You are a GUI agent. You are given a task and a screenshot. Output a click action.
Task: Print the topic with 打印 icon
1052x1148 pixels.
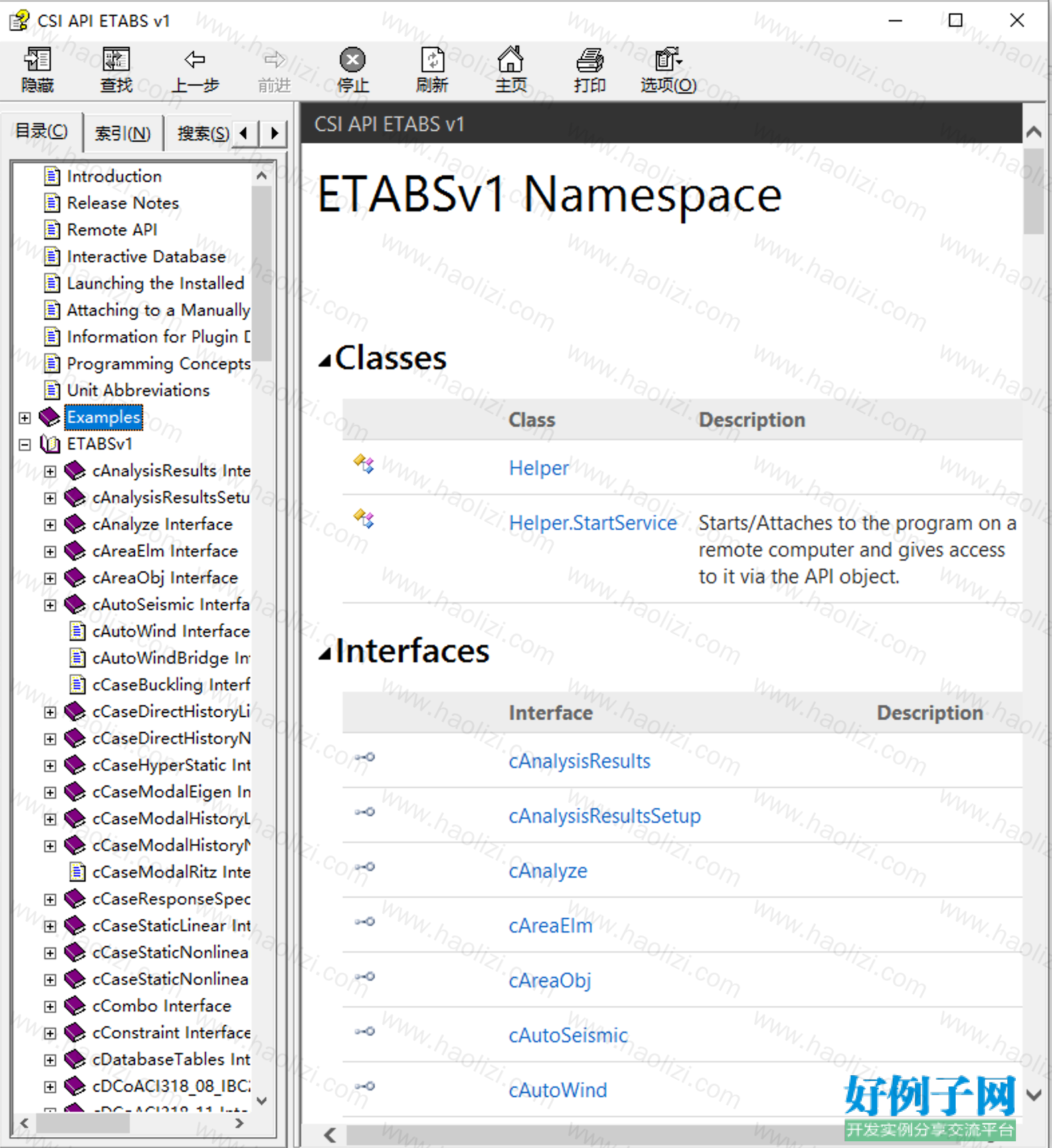click(590, 60)
